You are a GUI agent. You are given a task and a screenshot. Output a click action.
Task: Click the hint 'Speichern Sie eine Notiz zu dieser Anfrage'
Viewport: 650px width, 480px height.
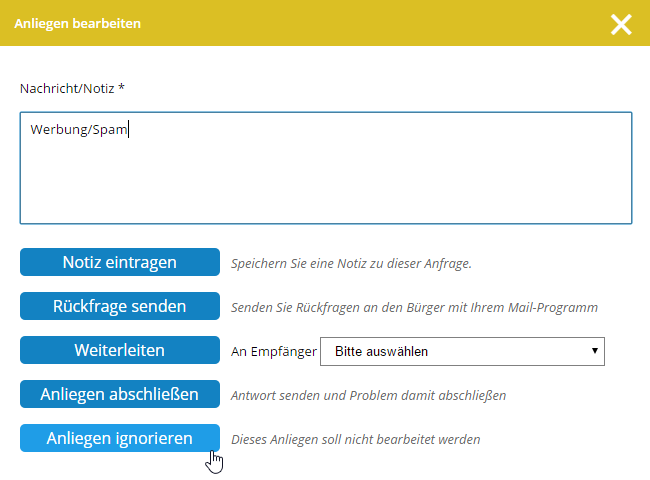tap(351, 264)
